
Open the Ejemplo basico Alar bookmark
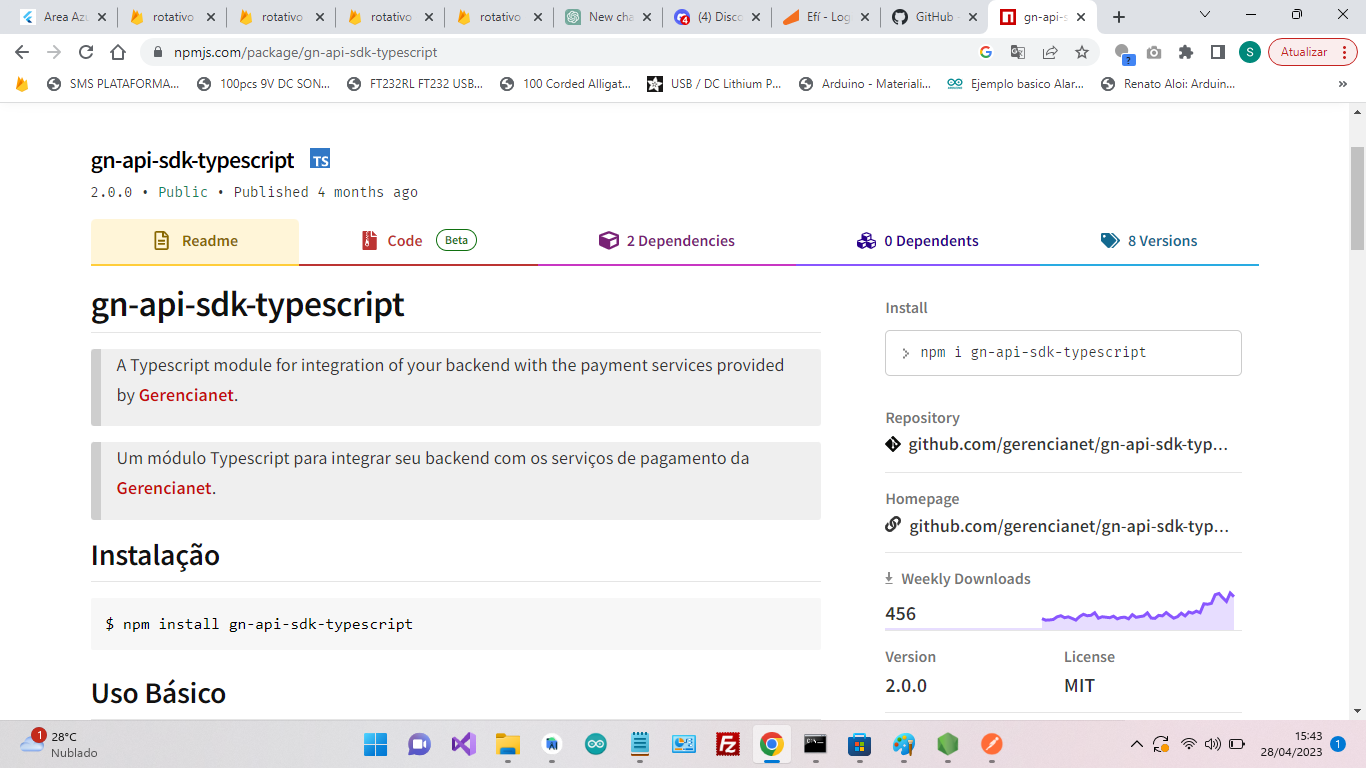coord(1016,84)
